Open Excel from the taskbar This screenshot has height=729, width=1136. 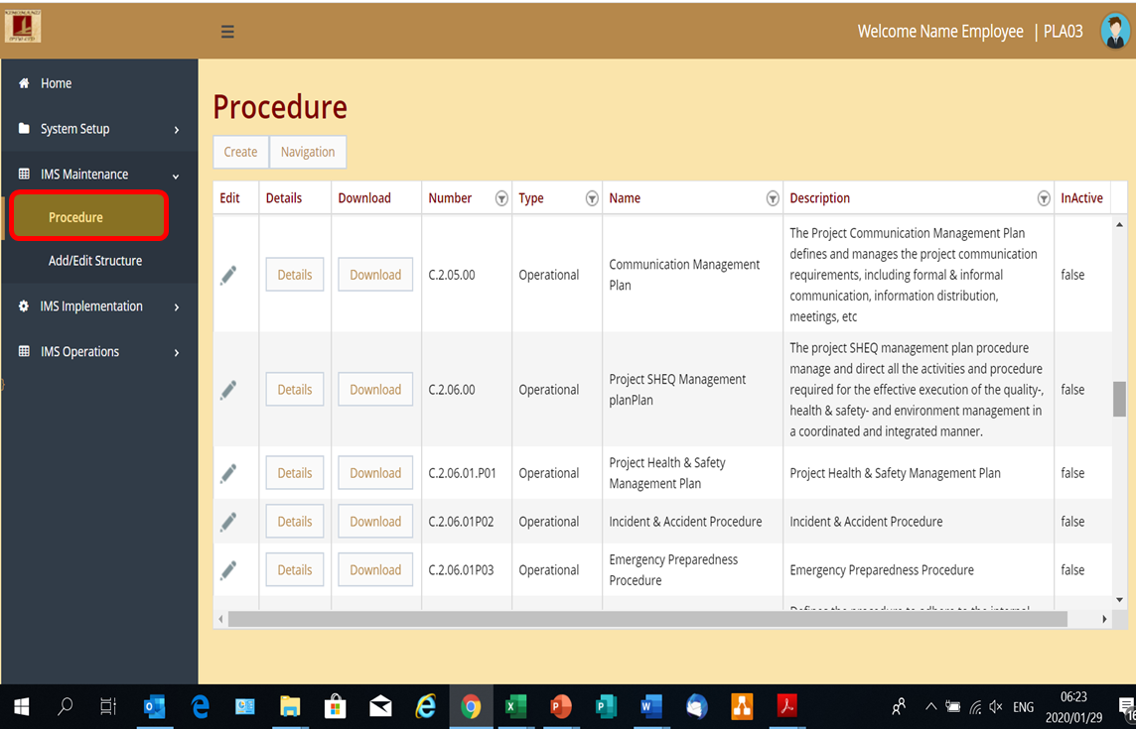515,707
